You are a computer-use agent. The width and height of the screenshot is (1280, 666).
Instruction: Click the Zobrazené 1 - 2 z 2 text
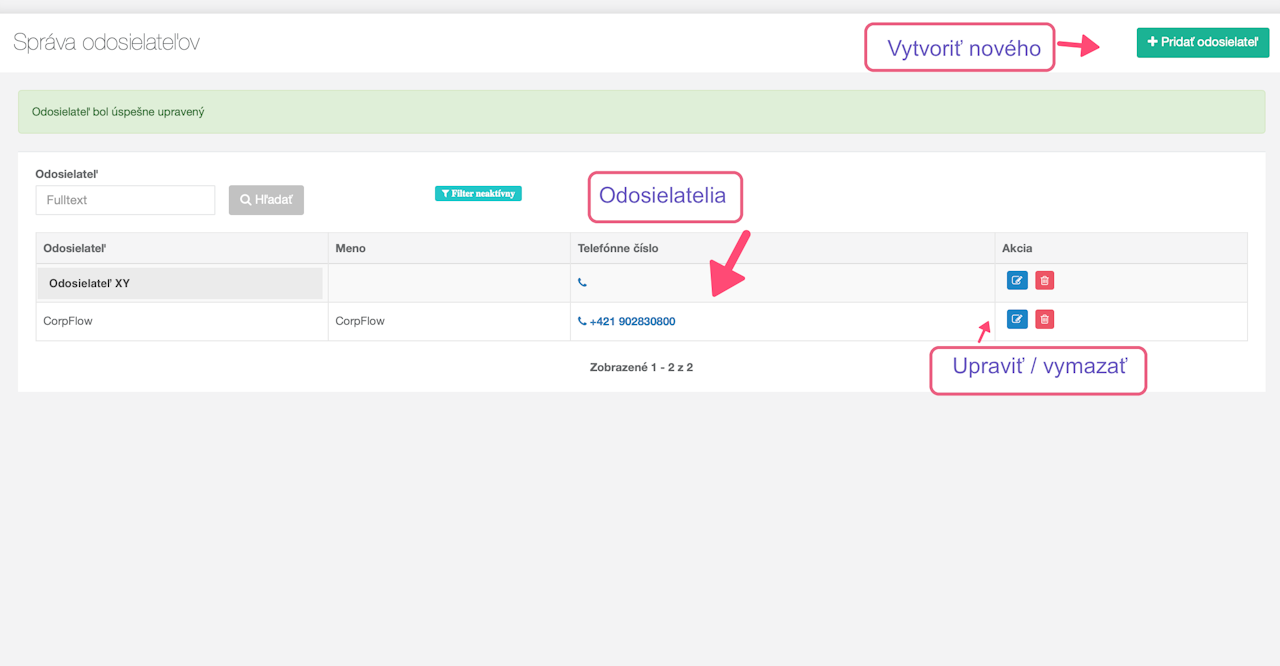[x=641, y=368]
